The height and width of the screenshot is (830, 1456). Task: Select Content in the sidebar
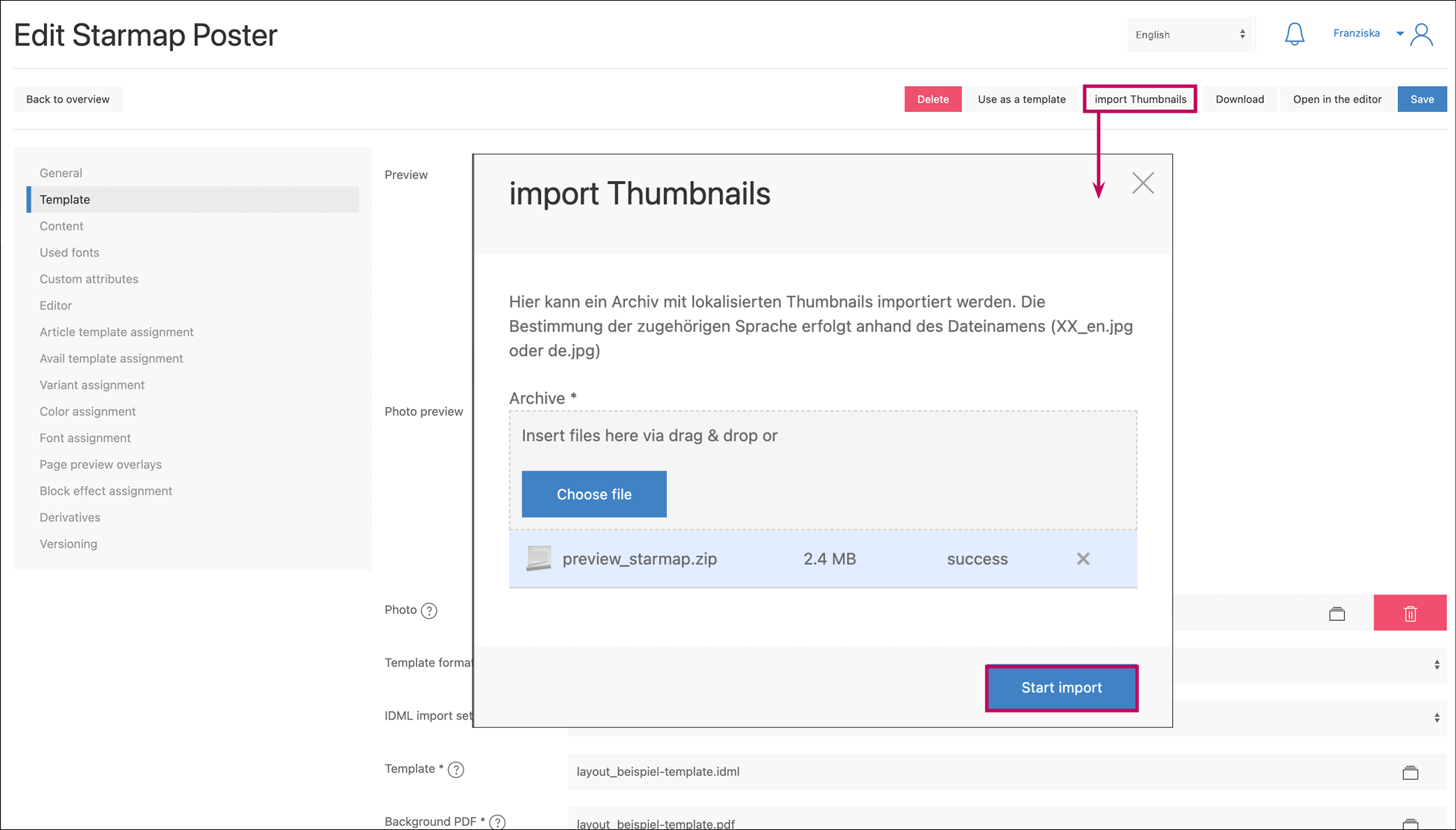[x=62, y=226]
